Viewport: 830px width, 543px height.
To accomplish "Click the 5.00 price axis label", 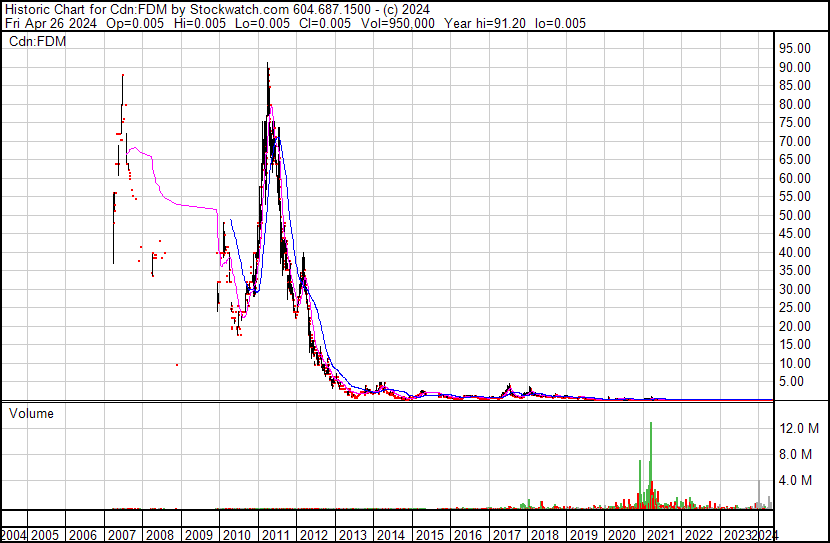I will (x=799, y=382).
